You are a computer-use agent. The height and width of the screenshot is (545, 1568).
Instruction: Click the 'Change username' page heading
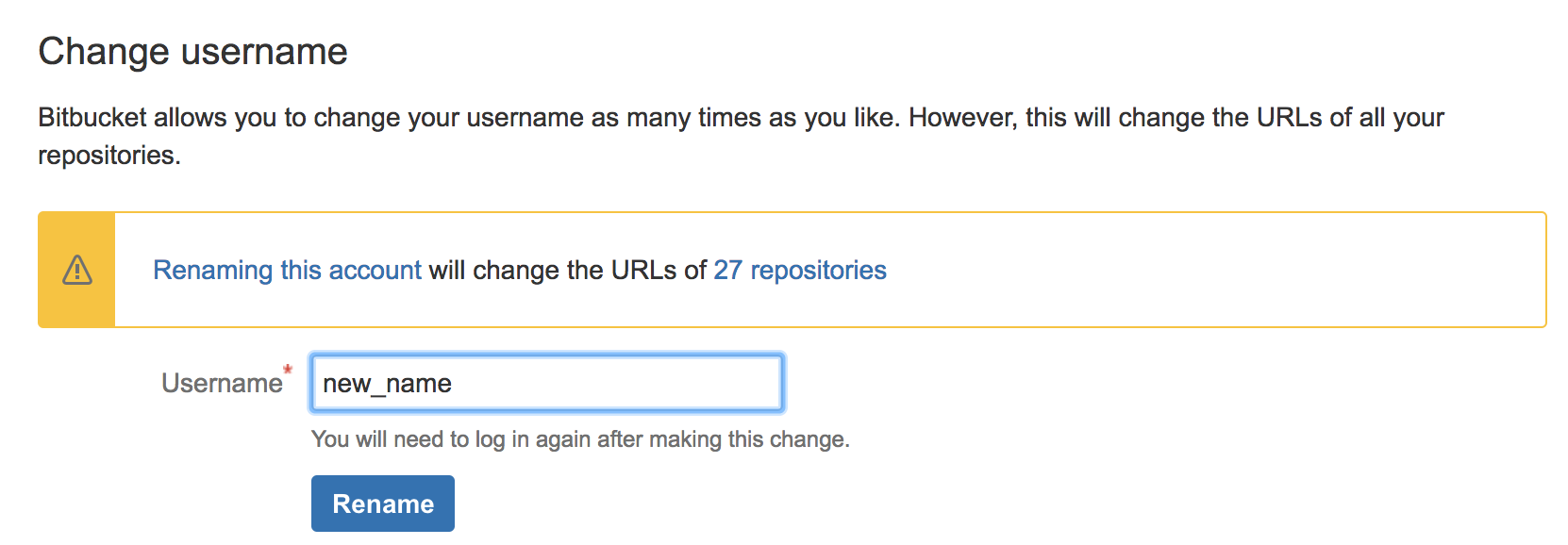coord(192,51)
